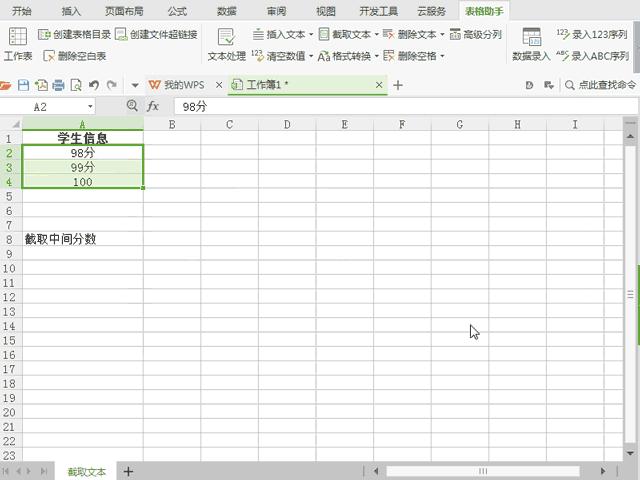Click the vertical scrollbar down arrow
Screen dimensions: 640x480
[631, 453]
